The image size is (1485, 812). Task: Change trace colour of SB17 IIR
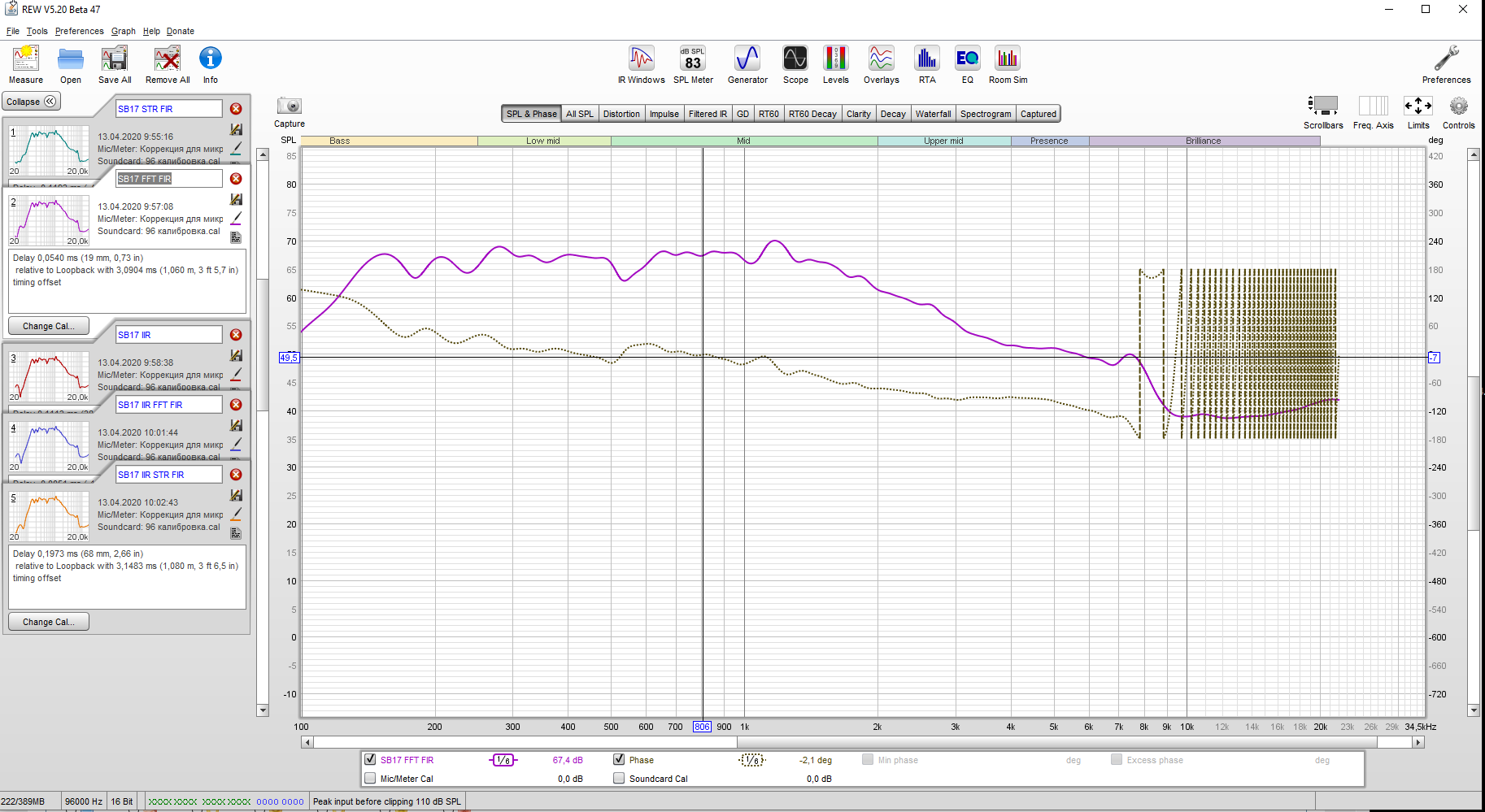point(236,375)
